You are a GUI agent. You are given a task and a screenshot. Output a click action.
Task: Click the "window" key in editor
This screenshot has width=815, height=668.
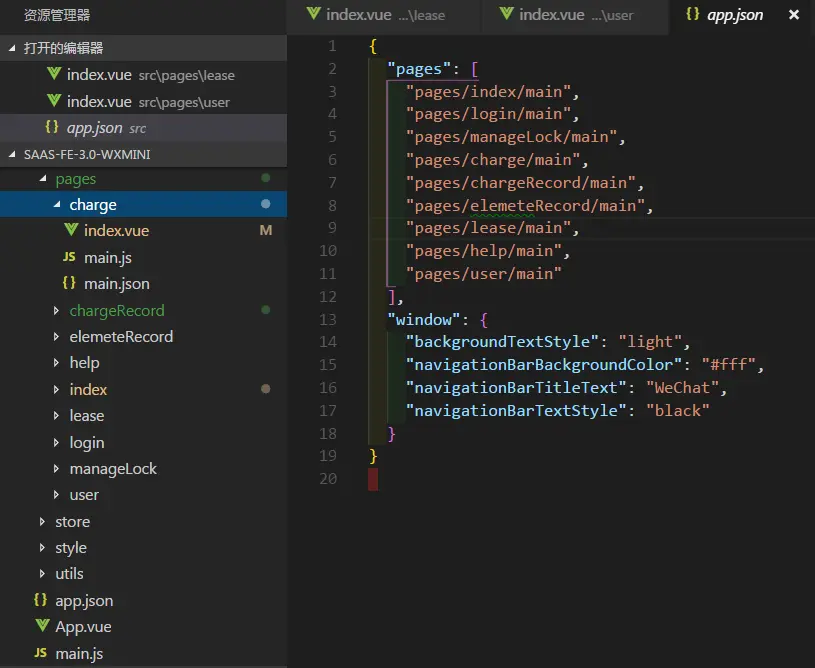(424, 319)
